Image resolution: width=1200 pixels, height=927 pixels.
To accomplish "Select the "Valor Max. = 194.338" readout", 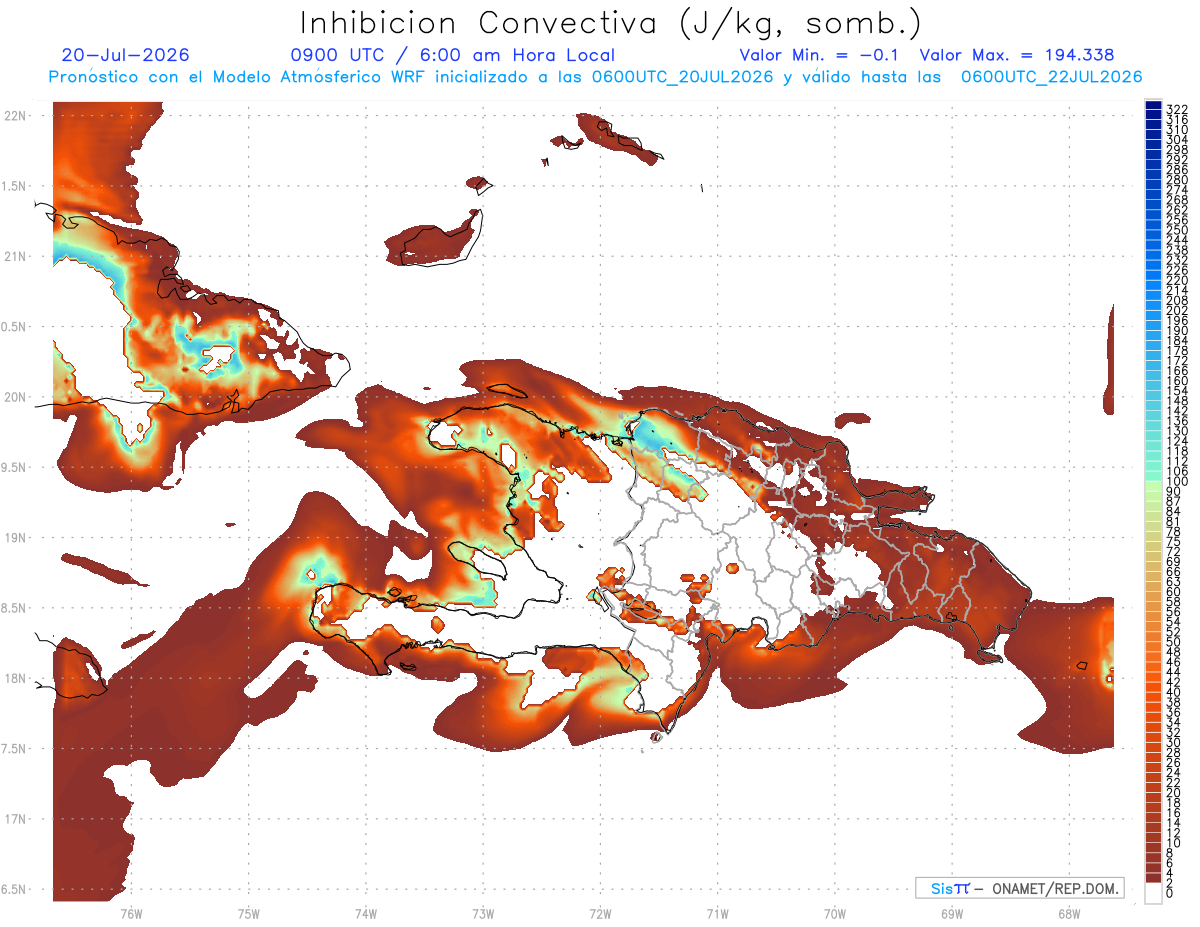I will (x=1017, y=55).
